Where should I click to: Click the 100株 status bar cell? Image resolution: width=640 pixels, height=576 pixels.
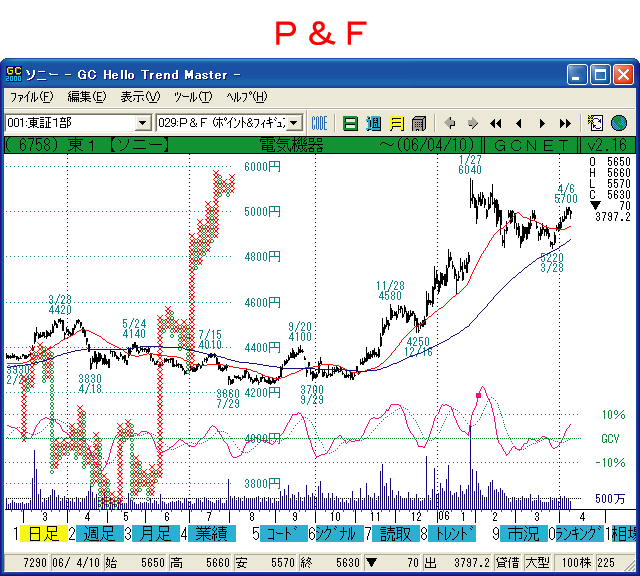pos(576,563)
